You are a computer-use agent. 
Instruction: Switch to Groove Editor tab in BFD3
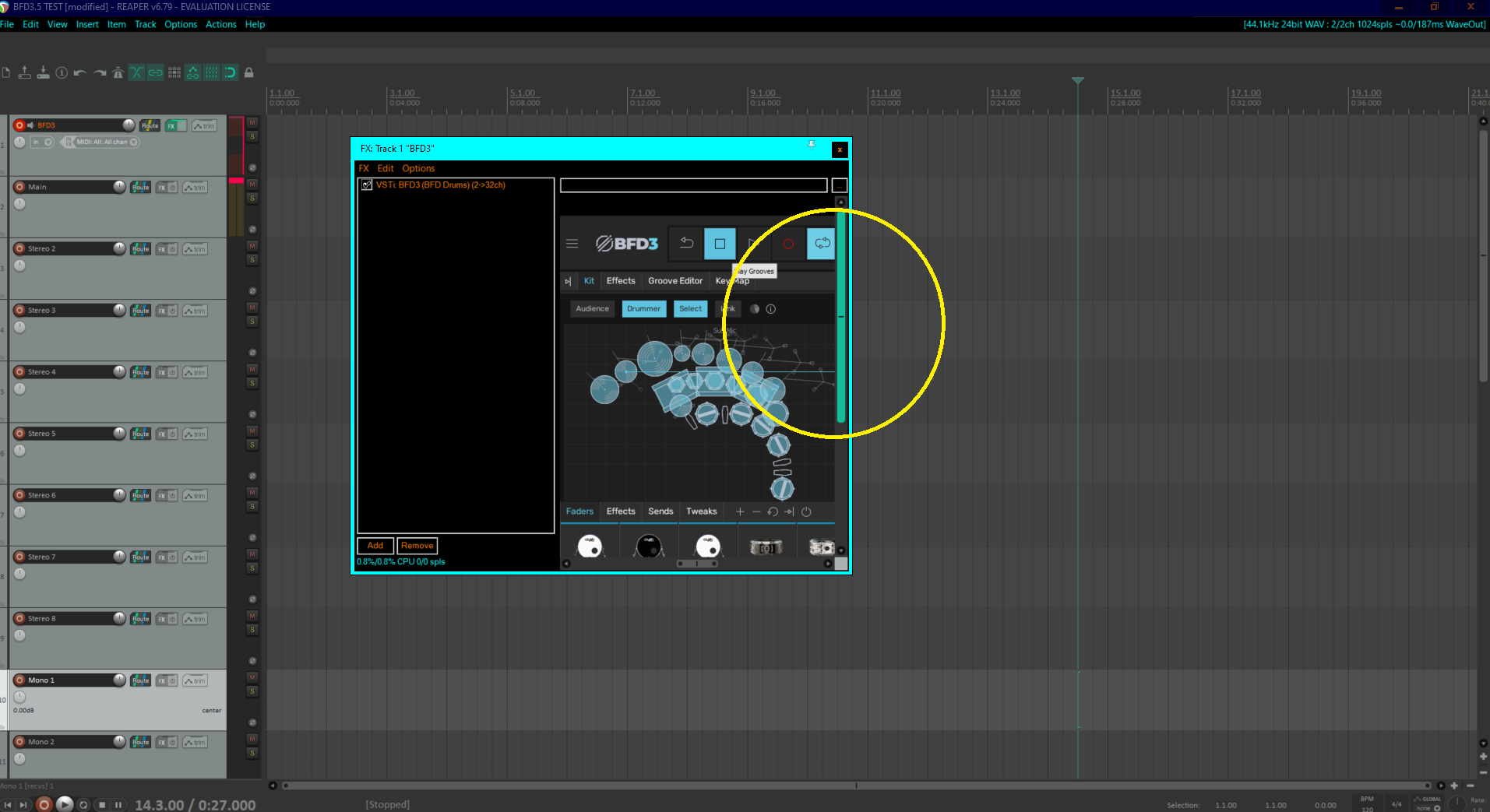pyautogui.click(x=675, y=281)
